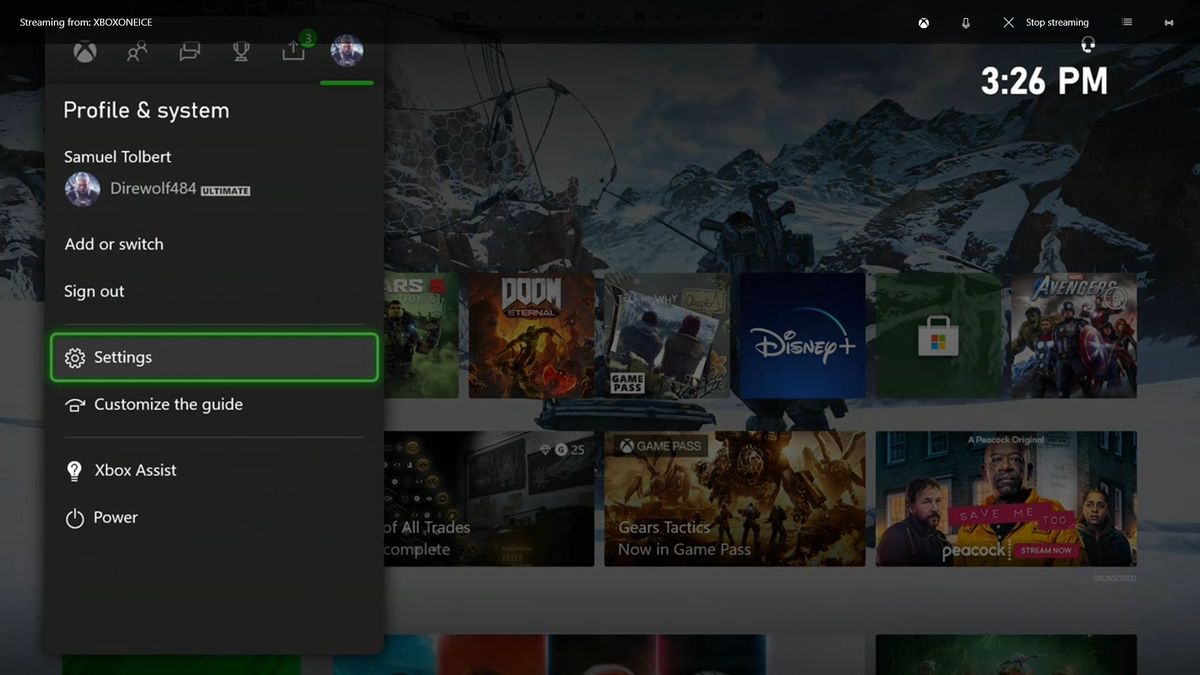Viewport: 1200px width, 675px height.
Task: Open the Customize the guide option
Action: pos(168,404)
